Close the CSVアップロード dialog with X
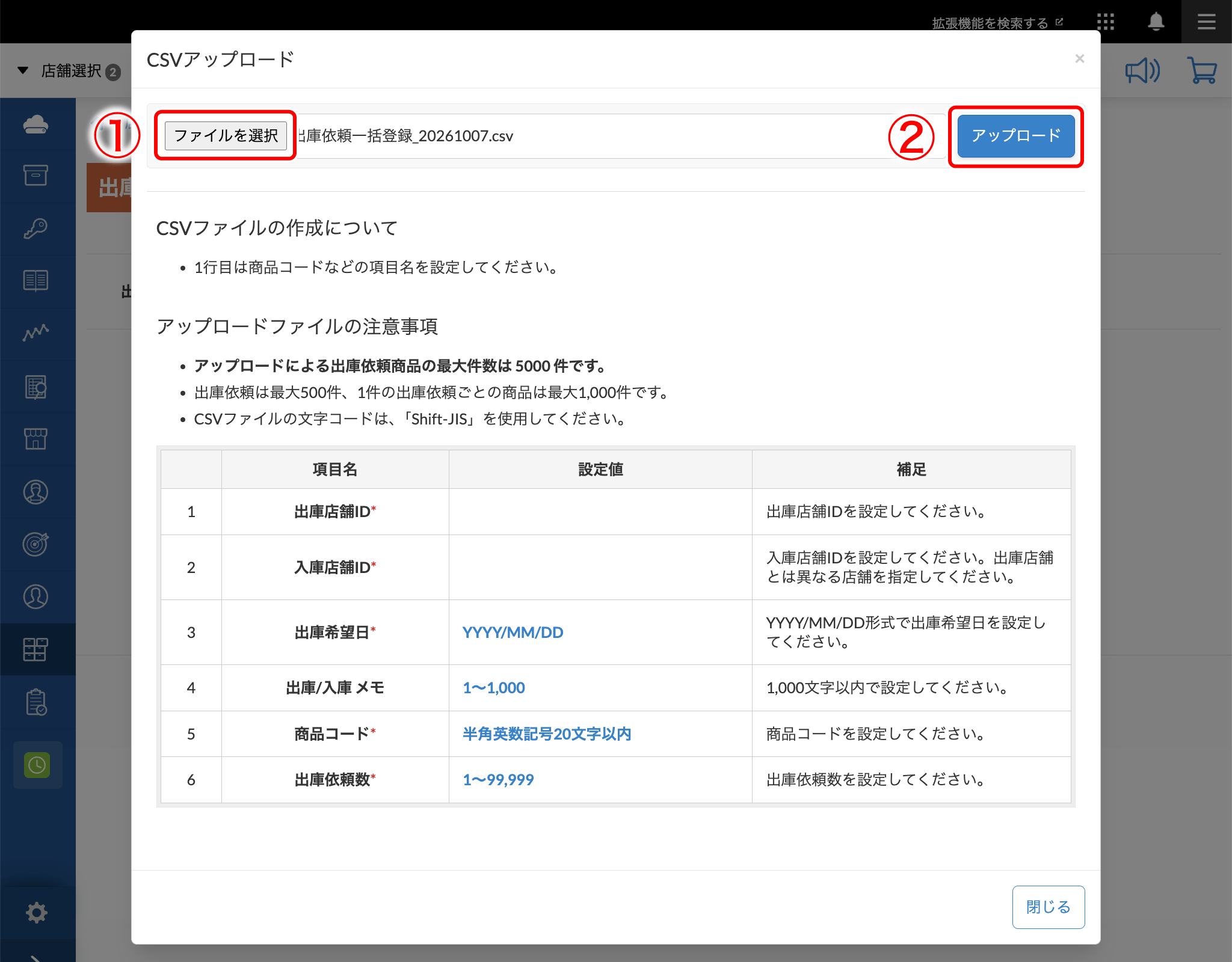This screenshot has width=1232, height=962. click(1080, 58)
